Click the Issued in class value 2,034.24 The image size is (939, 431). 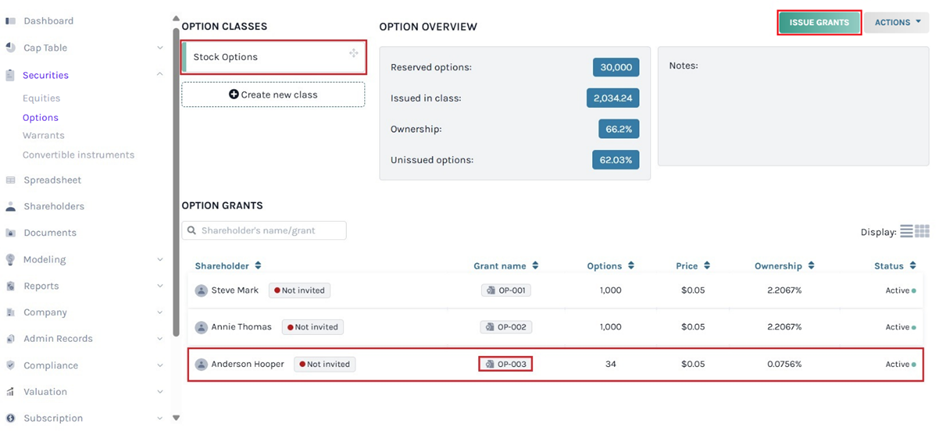[613, 98]
